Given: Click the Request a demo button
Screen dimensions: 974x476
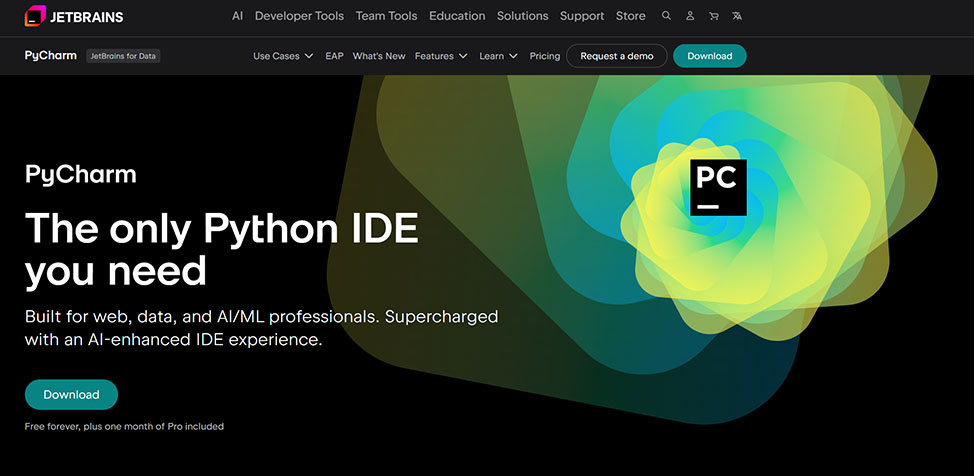Looking at the screenshot, I should [x=617, y=56].
